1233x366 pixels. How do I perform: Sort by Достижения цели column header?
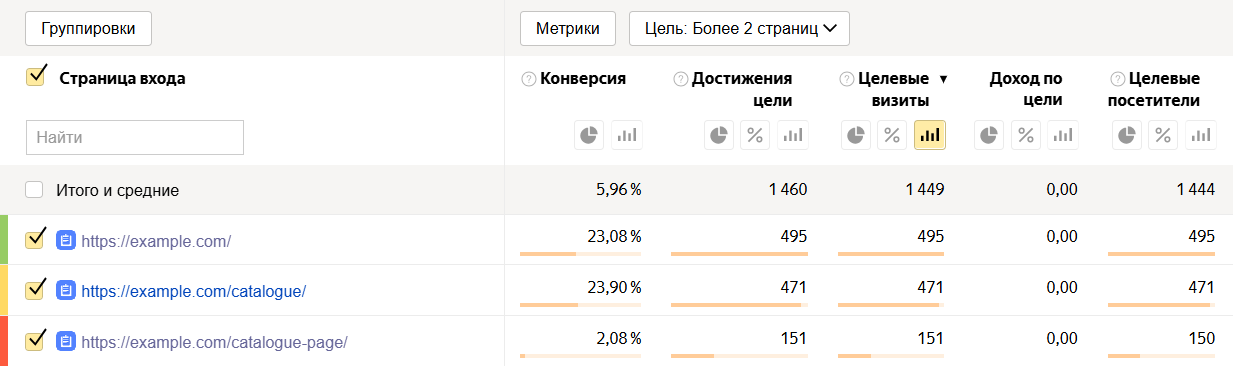coord(742,89)
